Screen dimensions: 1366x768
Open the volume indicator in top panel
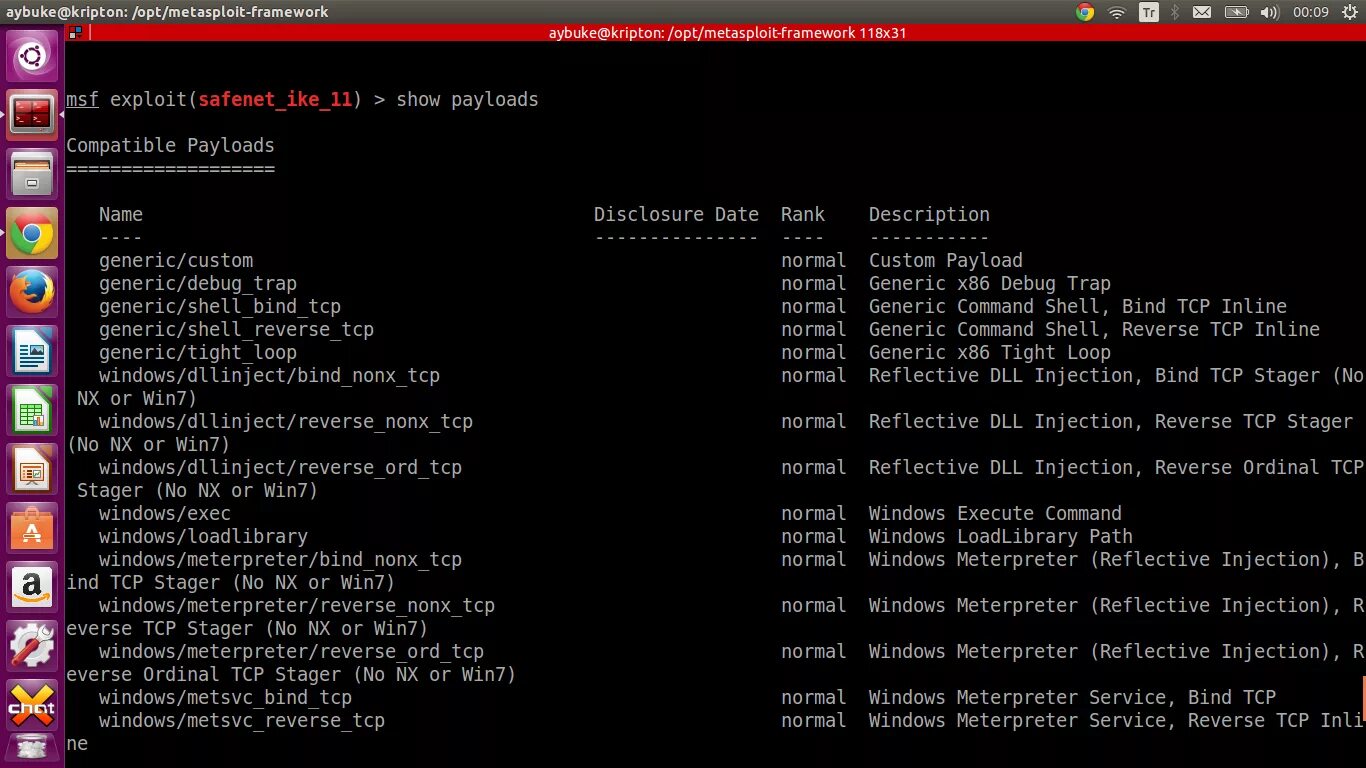click(1270, 12)
